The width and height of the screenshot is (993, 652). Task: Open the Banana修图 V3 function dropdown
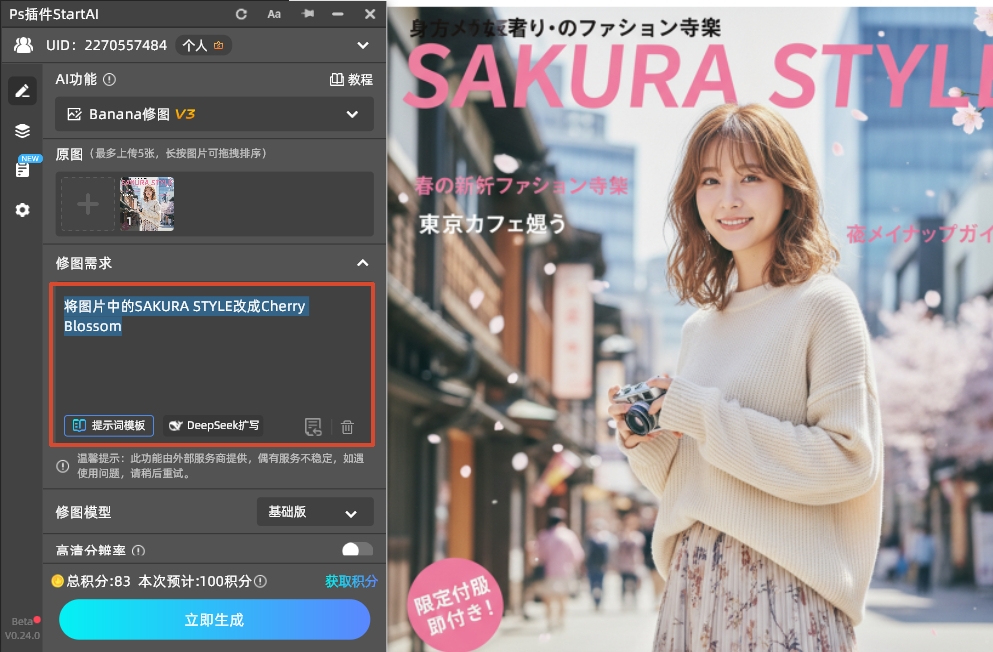[214, 114]
